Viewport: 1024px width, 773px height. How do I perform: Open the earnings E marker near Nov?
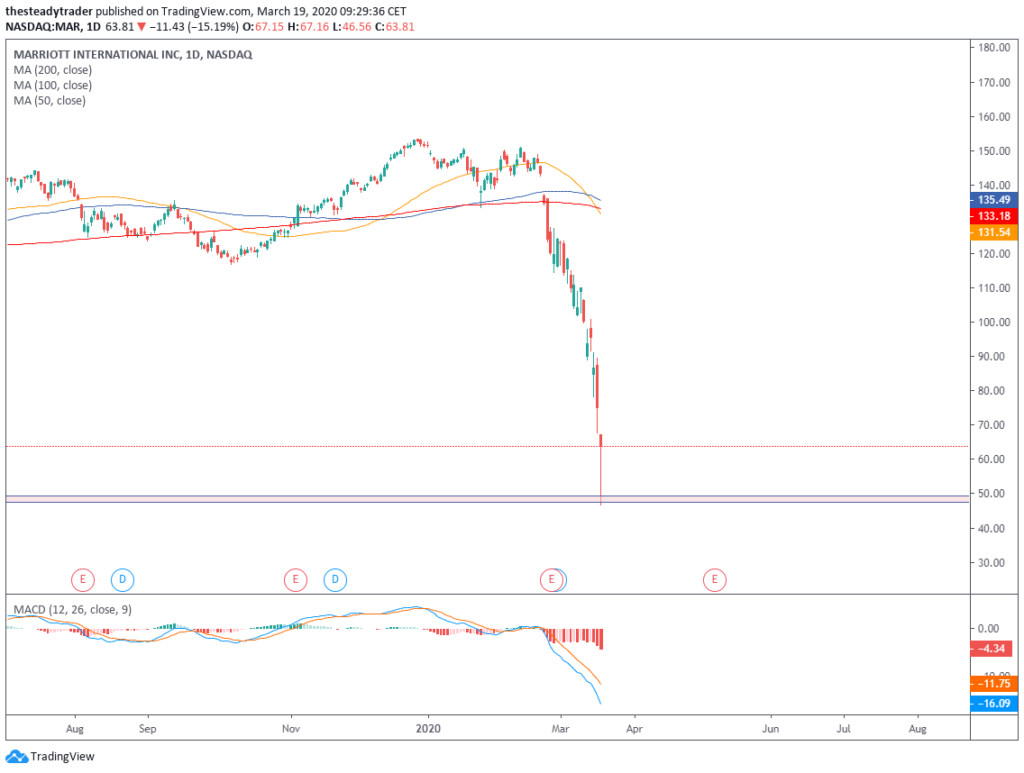point(295,579)
